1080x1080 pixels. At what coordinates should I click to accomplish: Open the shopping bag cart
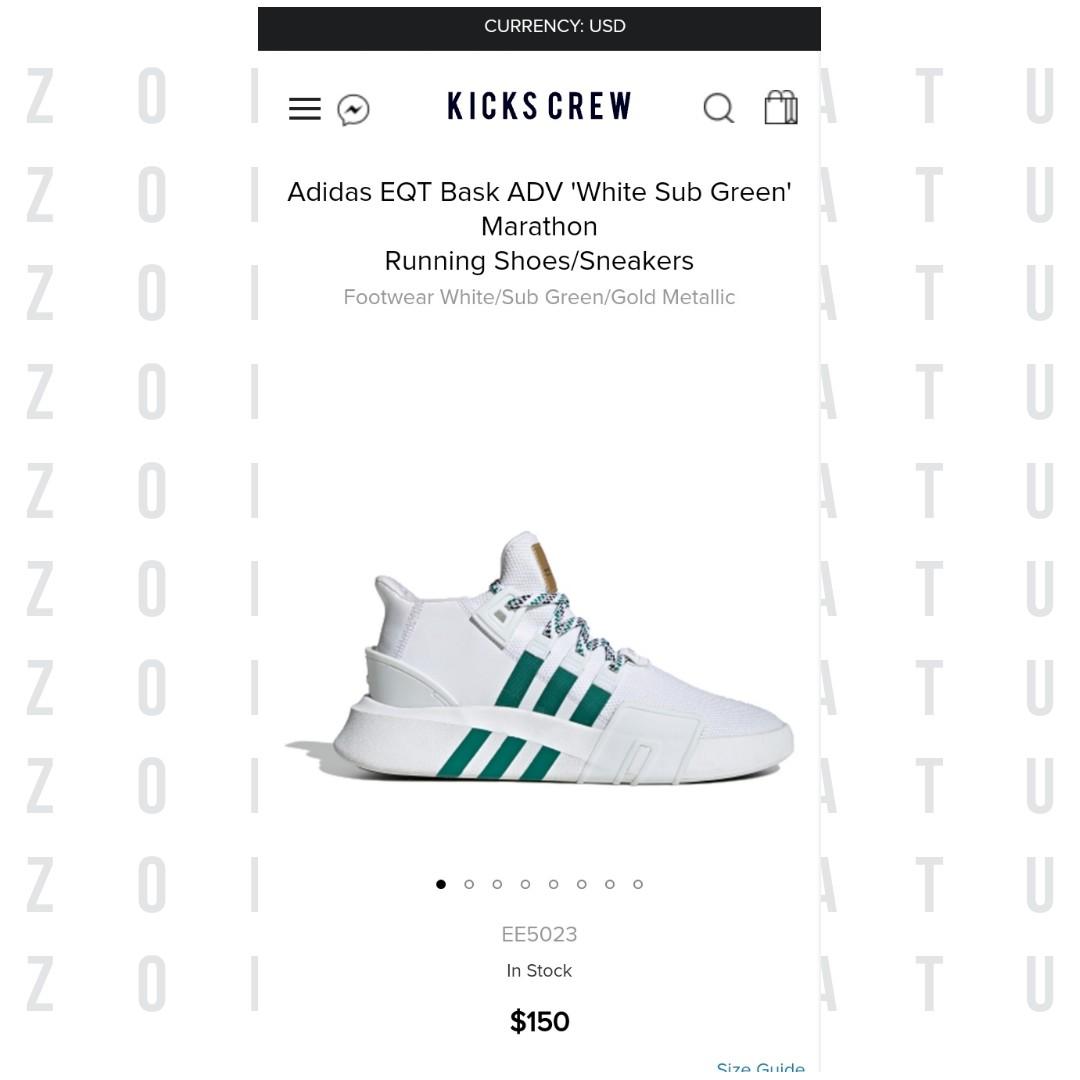coord(781,107)
